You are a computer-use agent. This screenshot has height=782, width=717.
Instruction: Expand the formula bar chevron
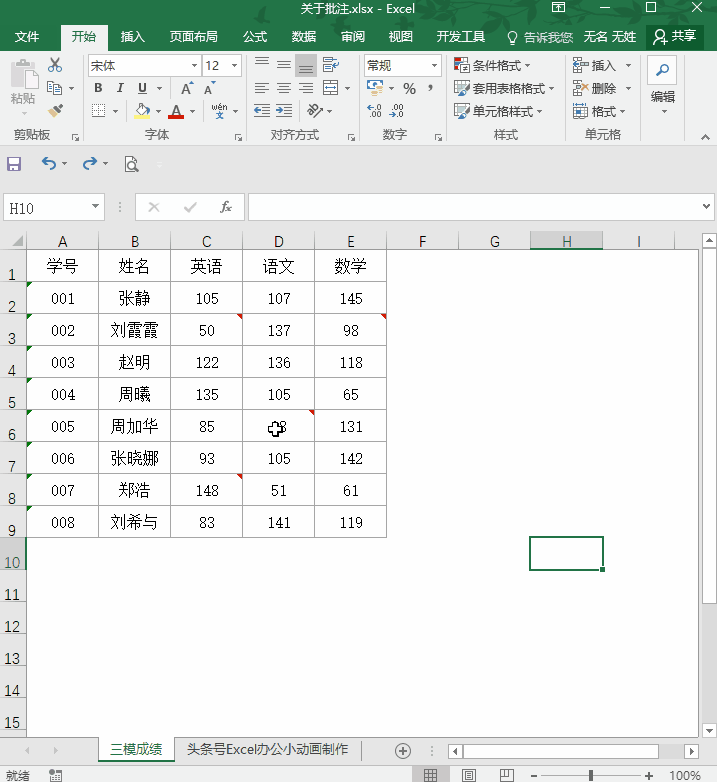[x=706, y=206]
